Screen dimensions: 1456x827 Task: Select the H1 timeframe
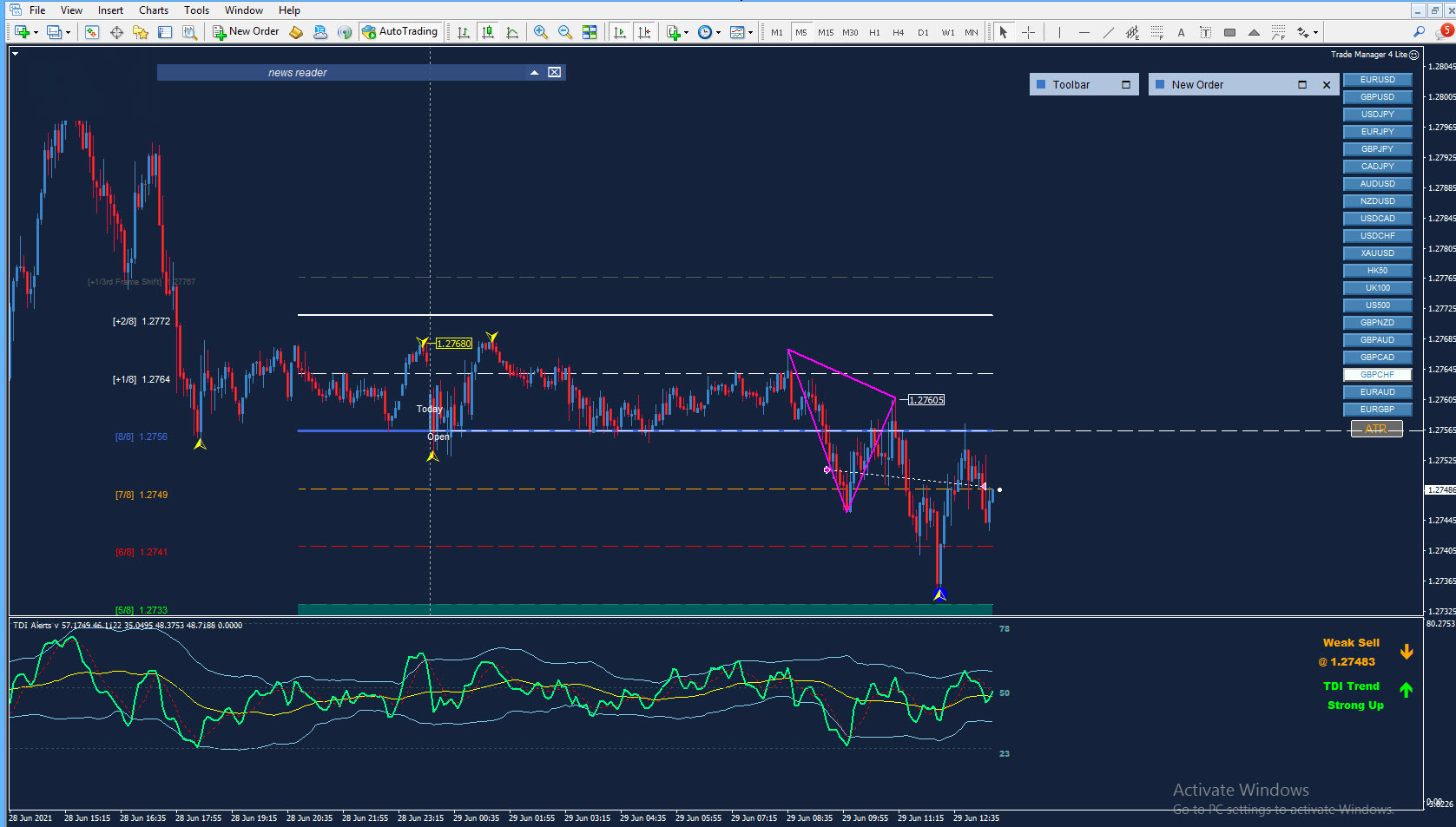click(x=874, y=32)
